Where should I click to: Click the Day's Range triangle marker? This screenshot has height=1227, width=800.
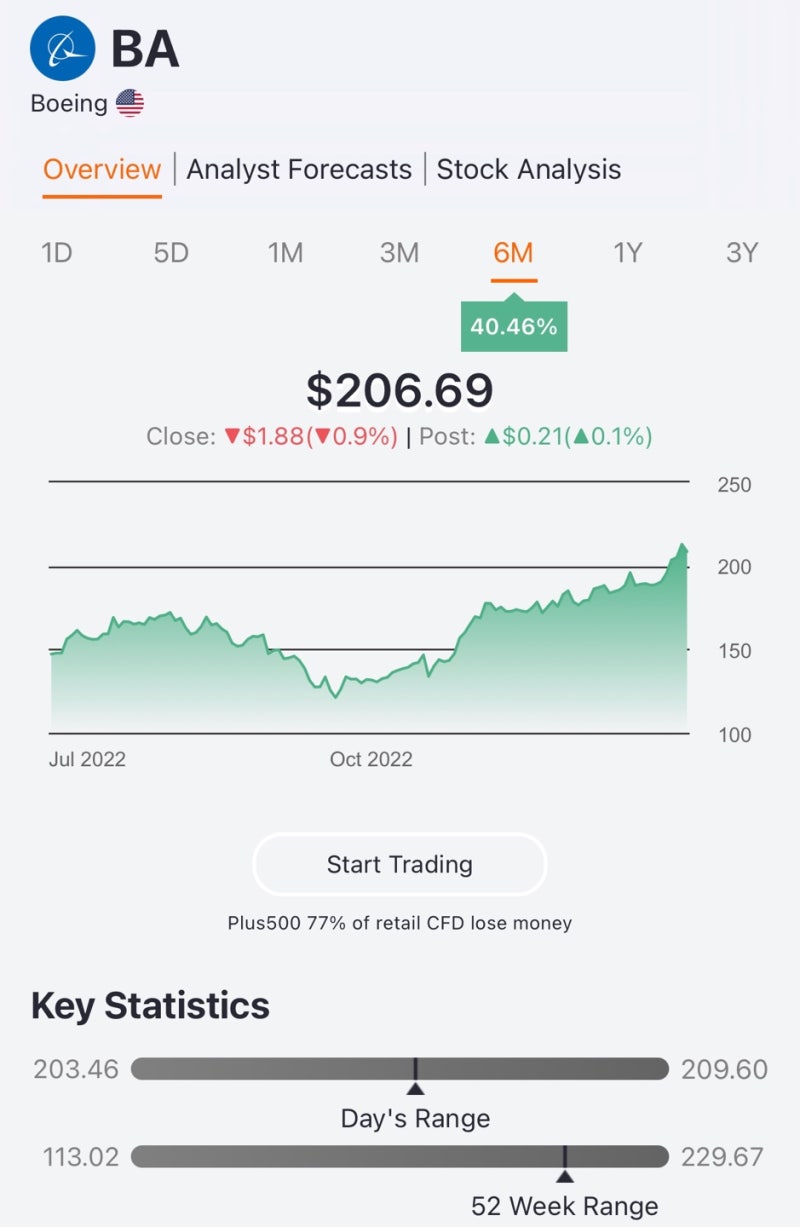pyautogui.click(x=415, y=1089)
